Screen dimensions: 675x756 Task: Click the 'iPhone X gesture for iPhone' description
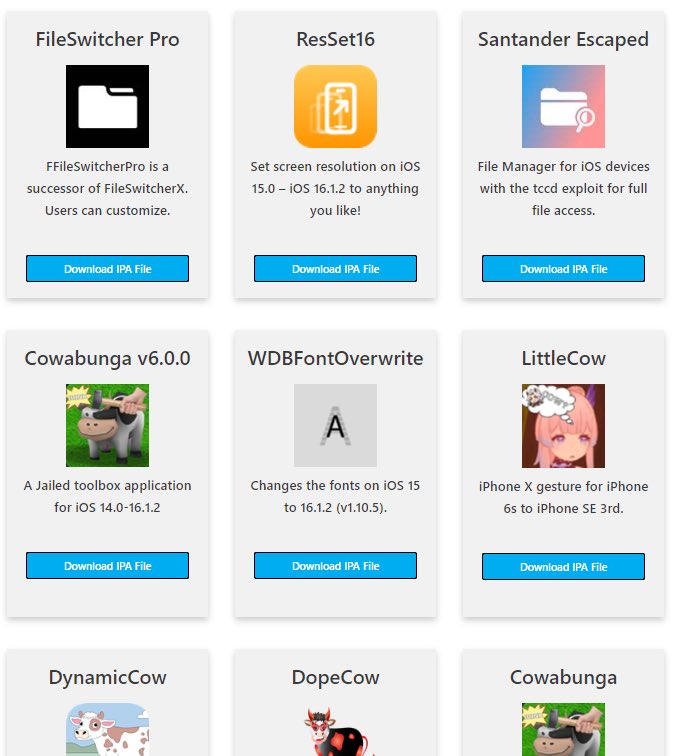563,497
